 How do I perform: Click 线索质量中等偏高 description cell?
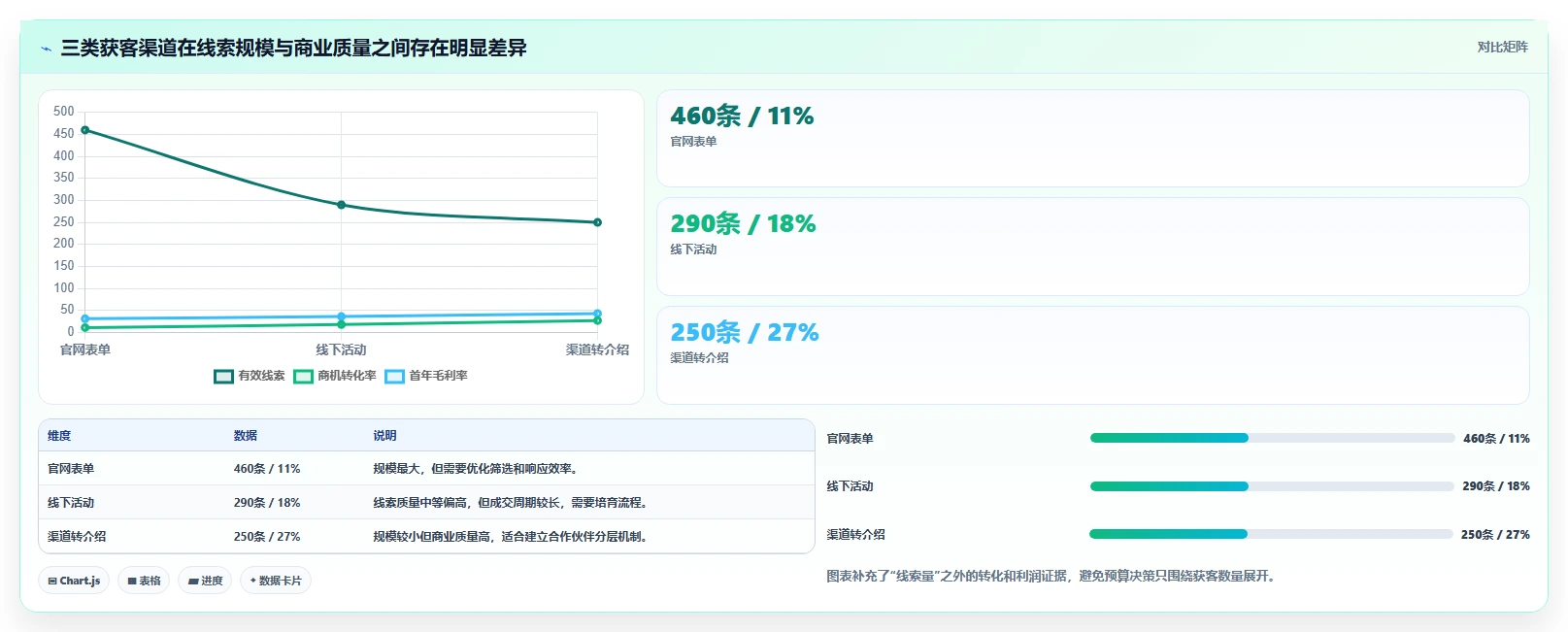511,503
